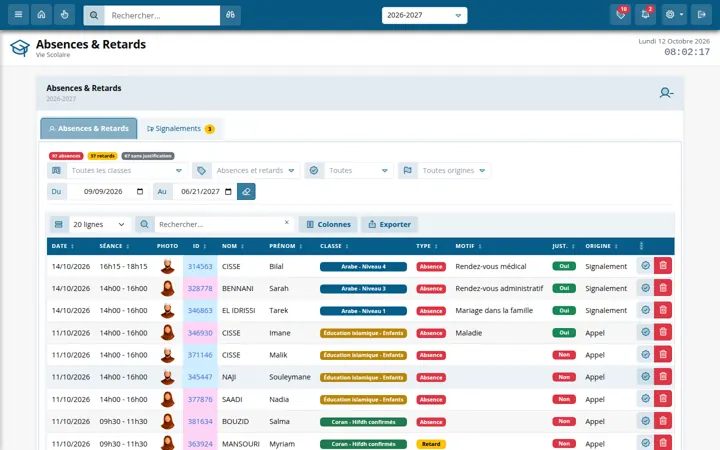
Task: Click the red '97 absences' badge
Action: (66, 156)
